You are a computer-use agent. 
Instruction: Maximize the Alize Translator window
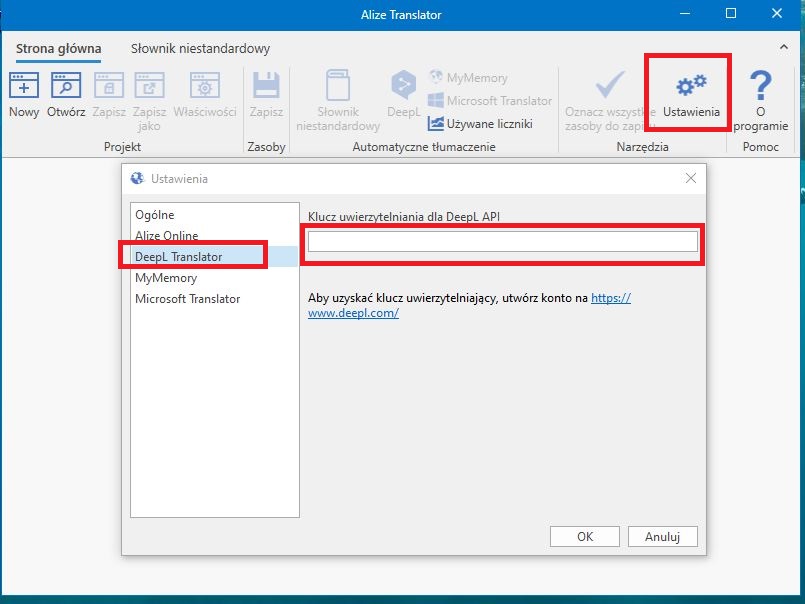click(x=731, y=14)
